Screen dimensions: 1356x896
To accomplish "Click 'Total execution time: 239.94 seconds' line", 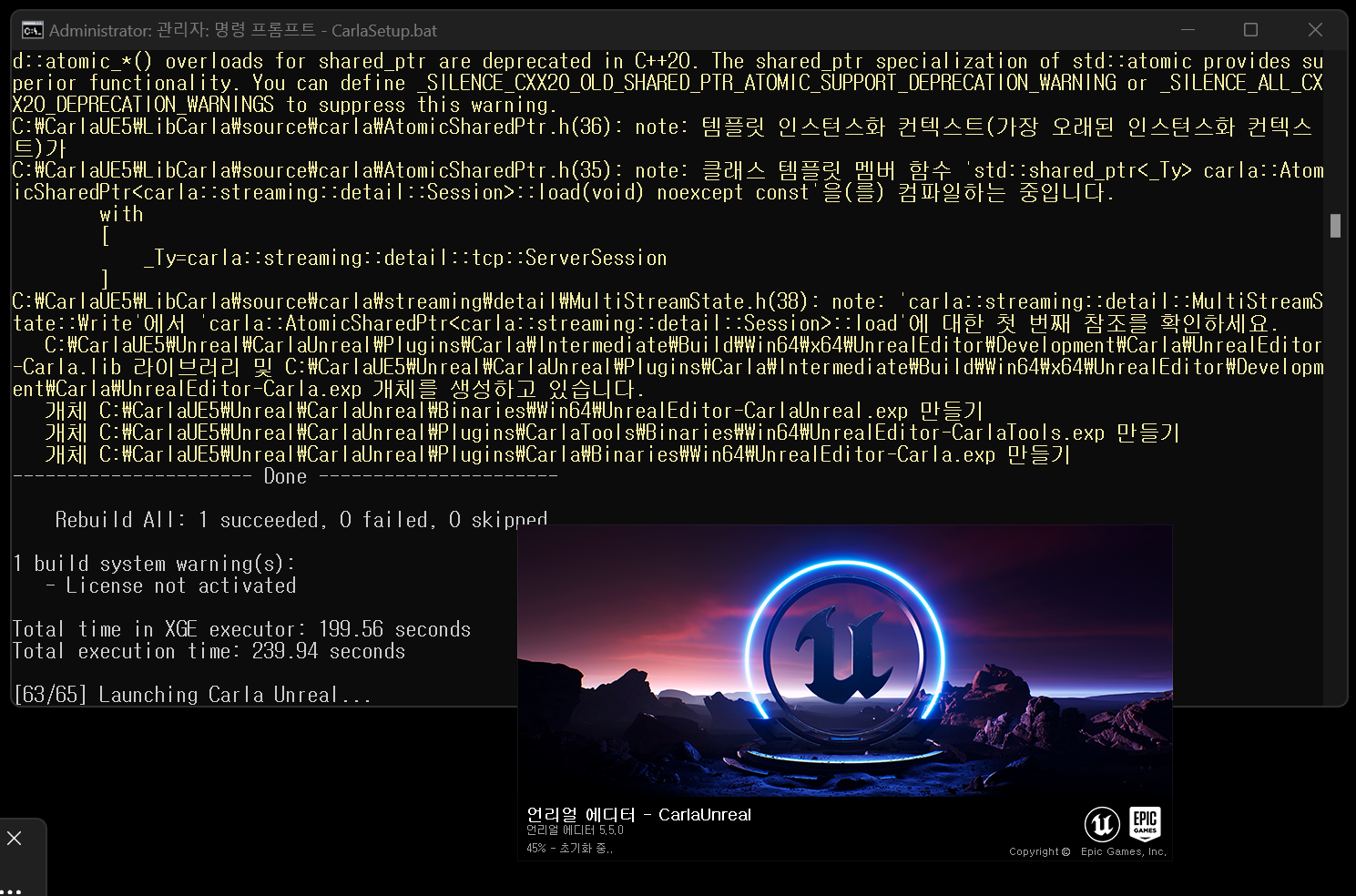I will pos(209,651).
